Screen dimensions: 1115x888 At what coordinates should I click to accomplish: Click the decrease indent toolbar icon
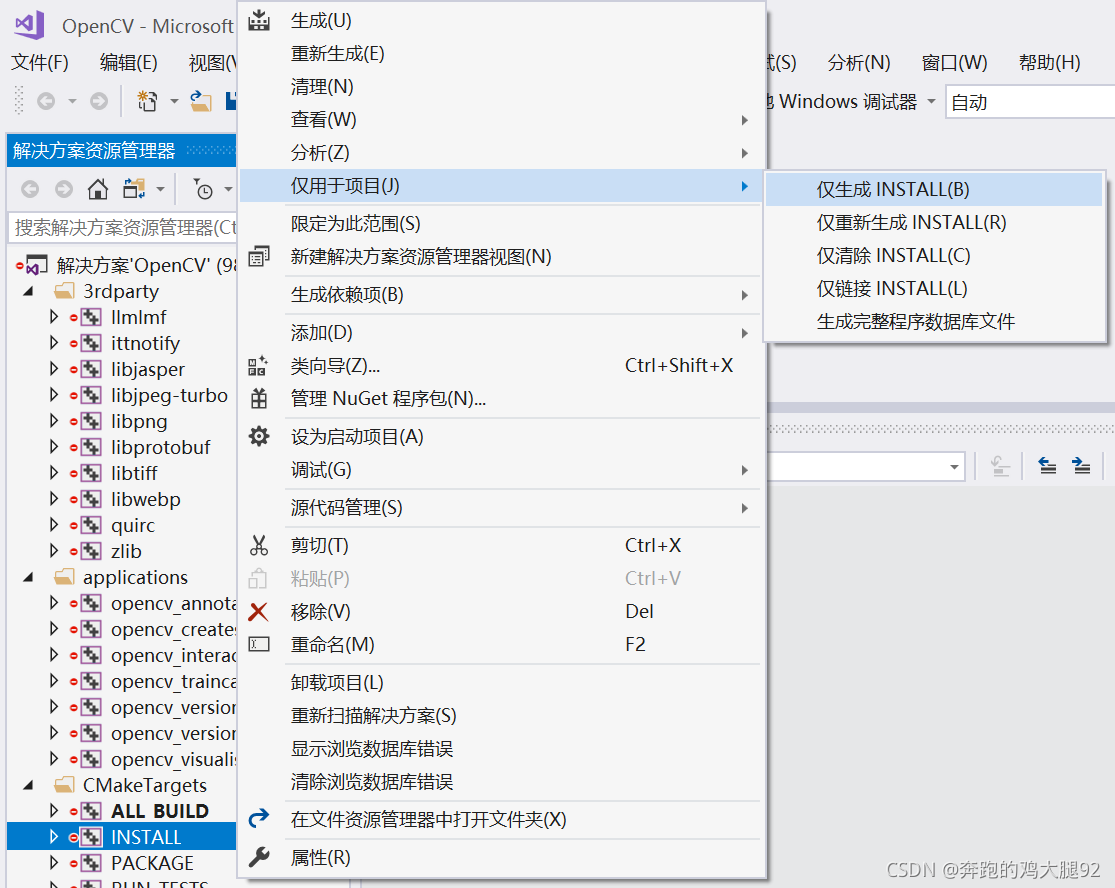(1047, 466)
